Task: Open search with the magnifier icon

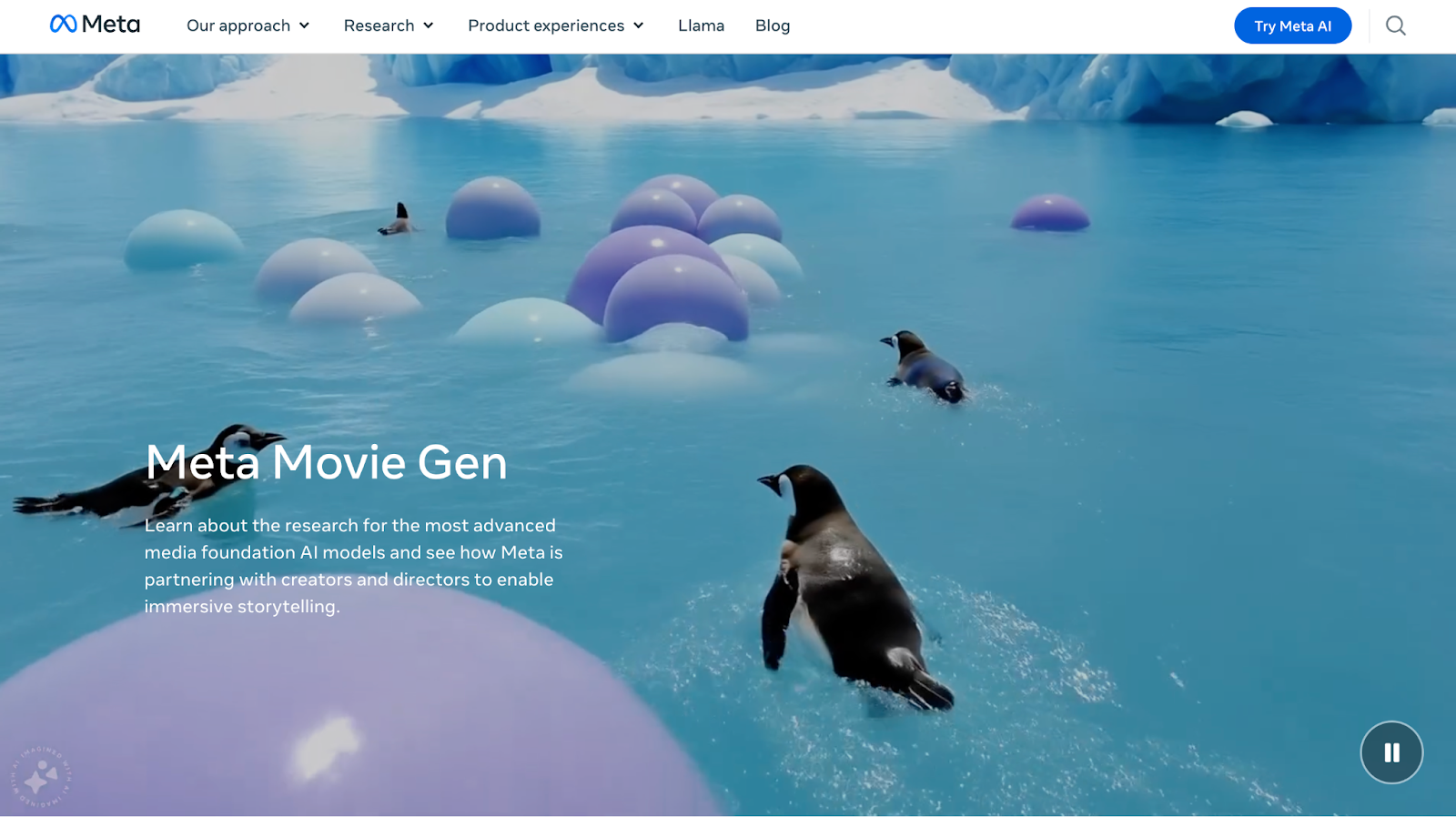Action: click(x=1395, y=25)
